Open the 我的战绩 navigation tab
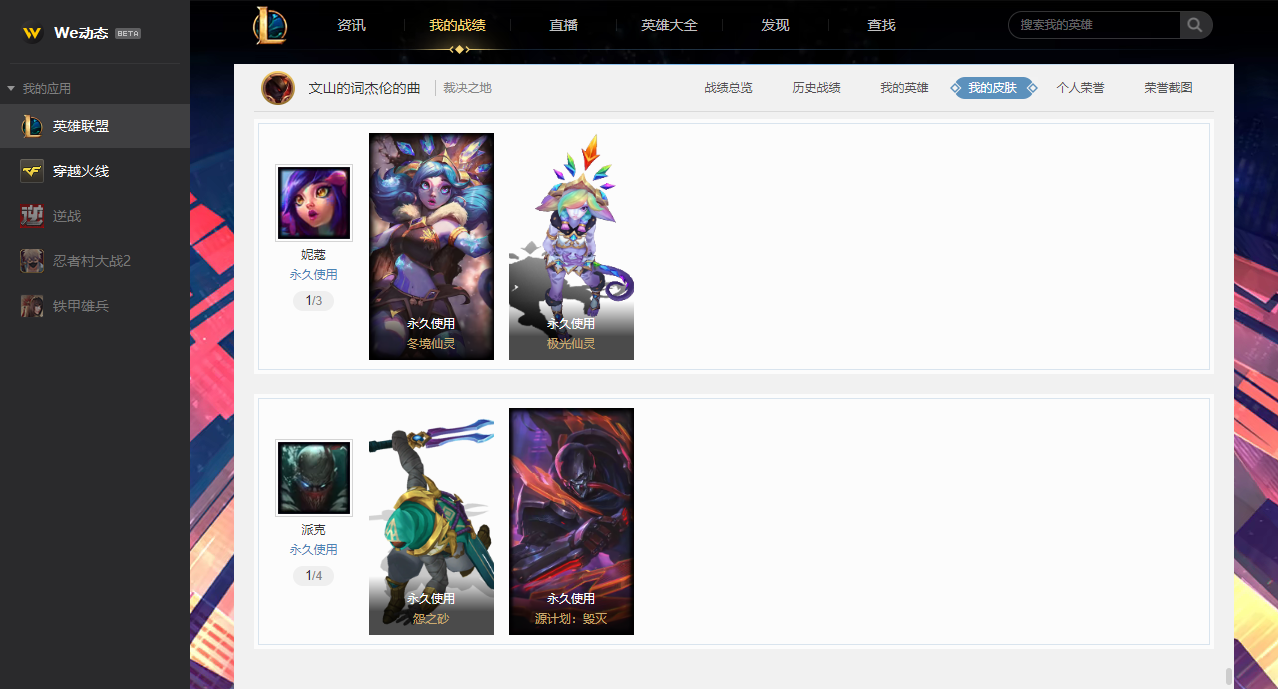The image size is (1278, 689). point(457,25)
